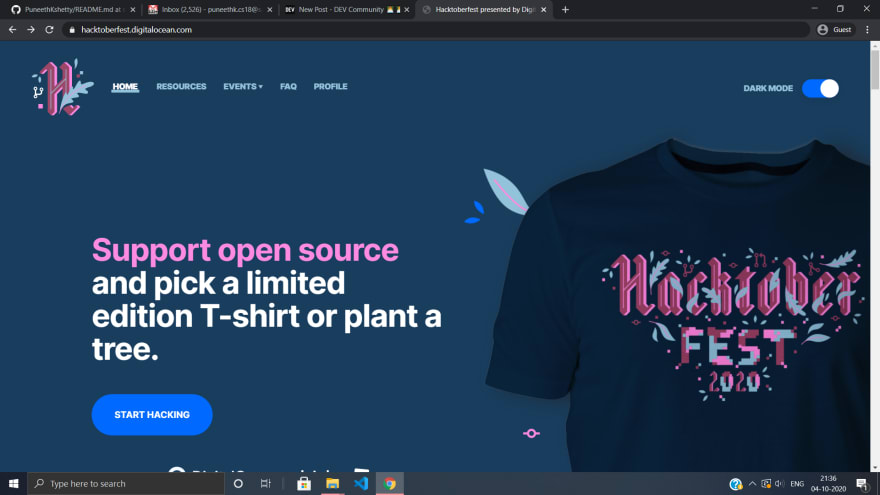
Task: Click the padlock site info icon
Action: [72, 30]
